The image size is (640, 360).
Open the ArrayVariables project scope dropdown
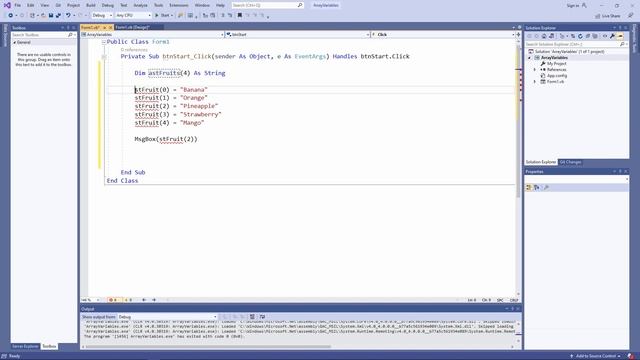153,35
